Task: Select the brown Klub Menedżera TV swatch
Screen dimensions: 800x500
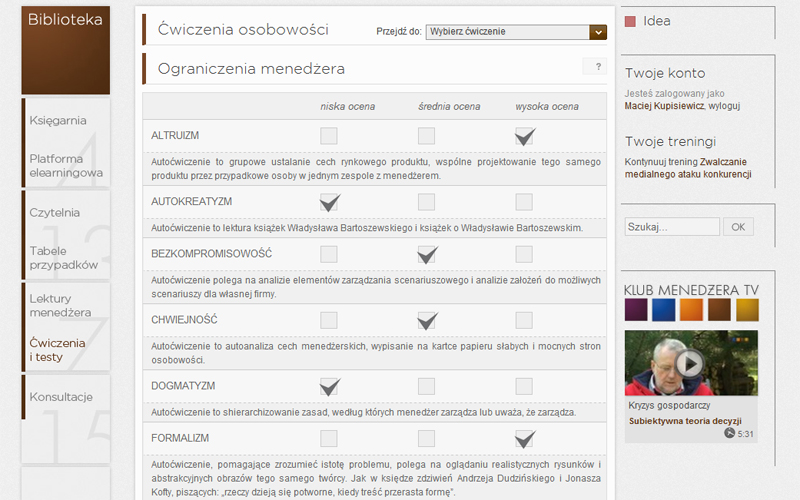Action: pos(719,310)
